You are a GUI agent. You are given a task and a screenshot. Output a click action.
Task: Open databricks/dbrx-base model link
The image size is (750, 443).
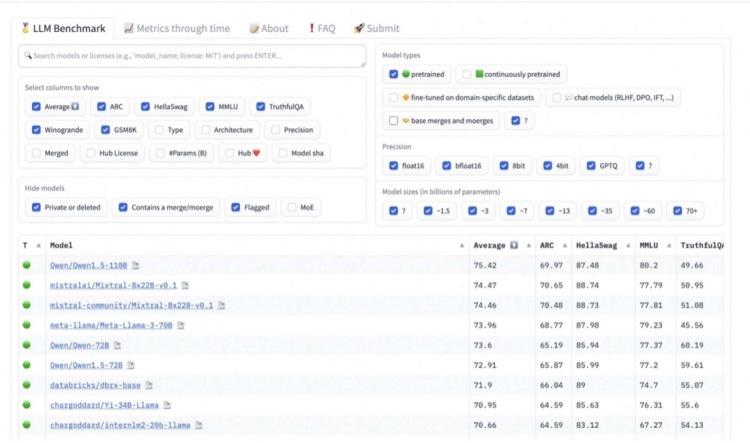tap(95, 385)
